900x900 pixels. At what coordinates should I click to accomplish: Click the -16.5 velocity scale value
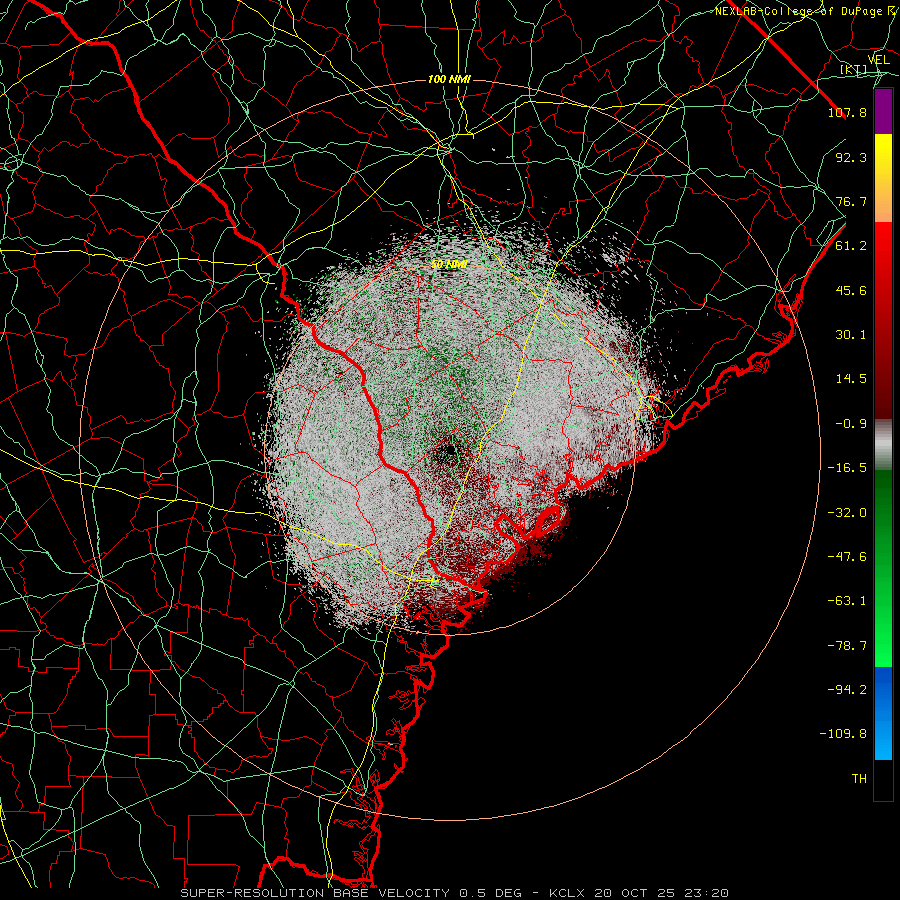coord(847,468)
